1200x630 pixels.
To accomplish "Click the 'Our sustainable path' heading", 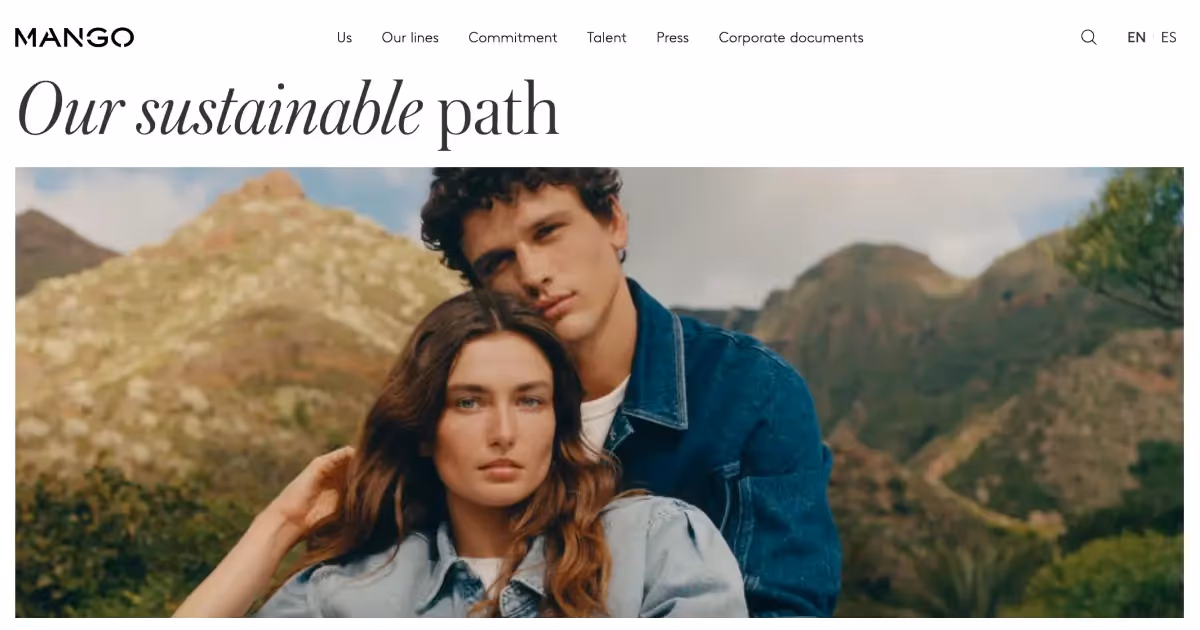I will click(x=288, y=110).
